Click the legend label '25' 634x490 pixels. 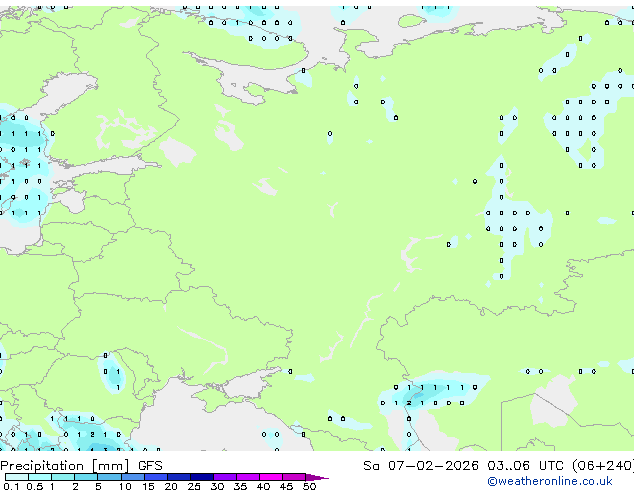(194, 486)
